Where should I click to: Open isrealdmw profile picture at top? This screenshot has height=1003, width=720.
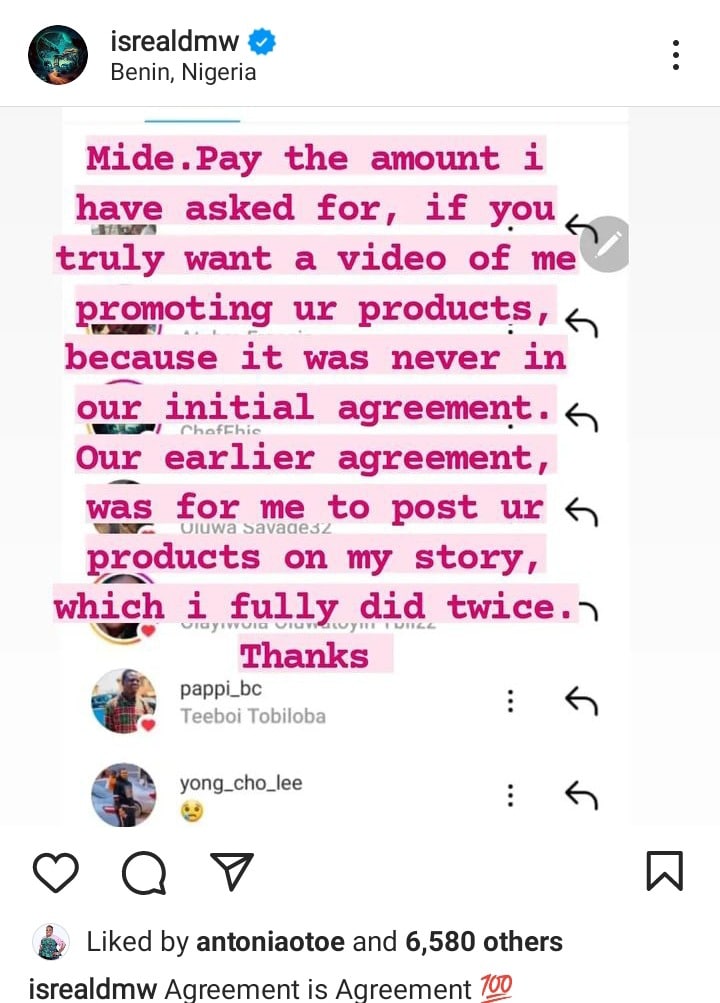(x=59, y=55)
